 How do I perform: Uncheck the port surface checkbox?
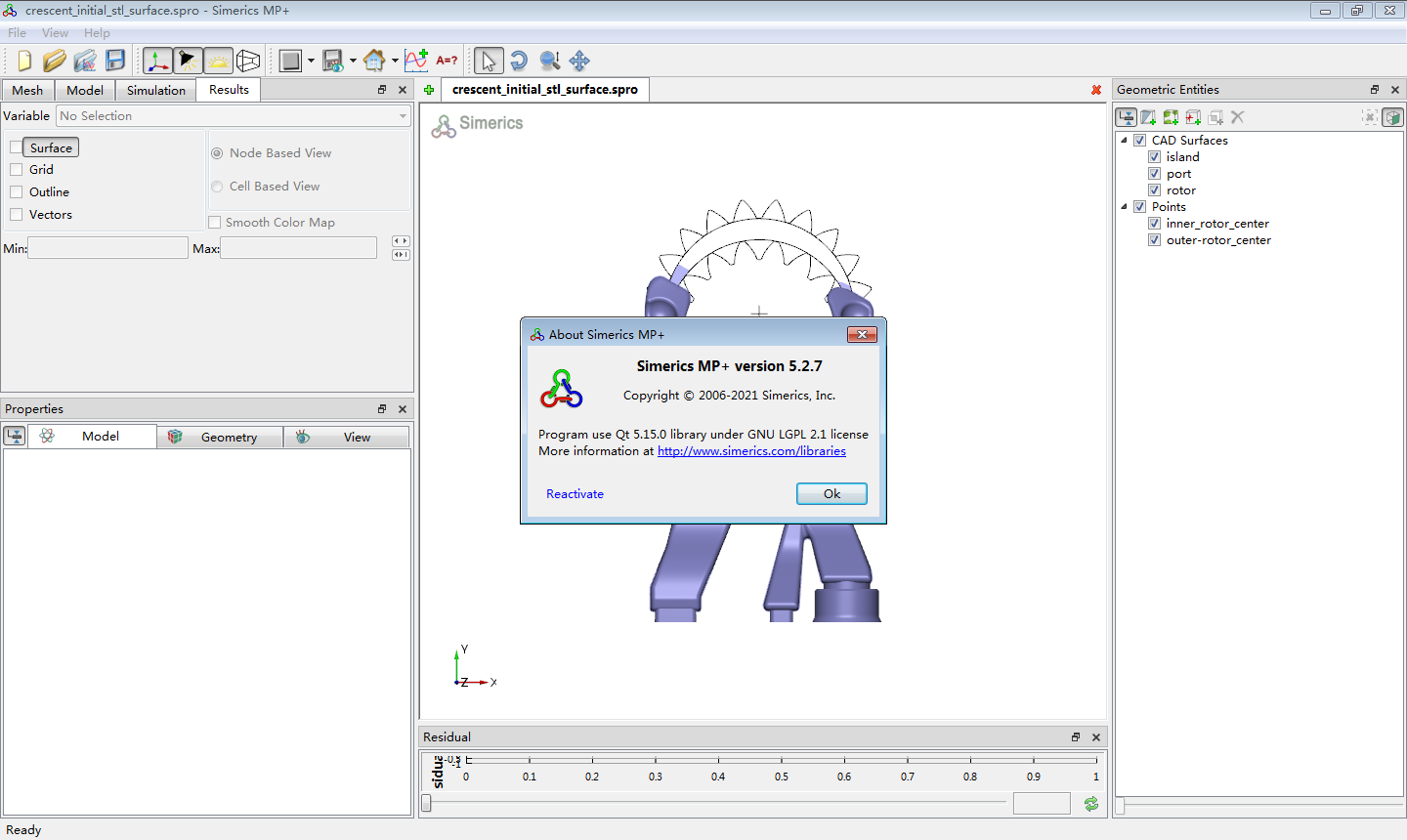pyautogui.click(x=1154, y=174)
